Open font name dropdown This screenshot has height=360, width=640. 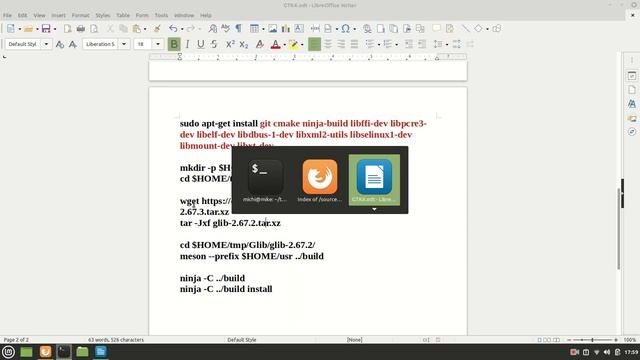(124, 44)
